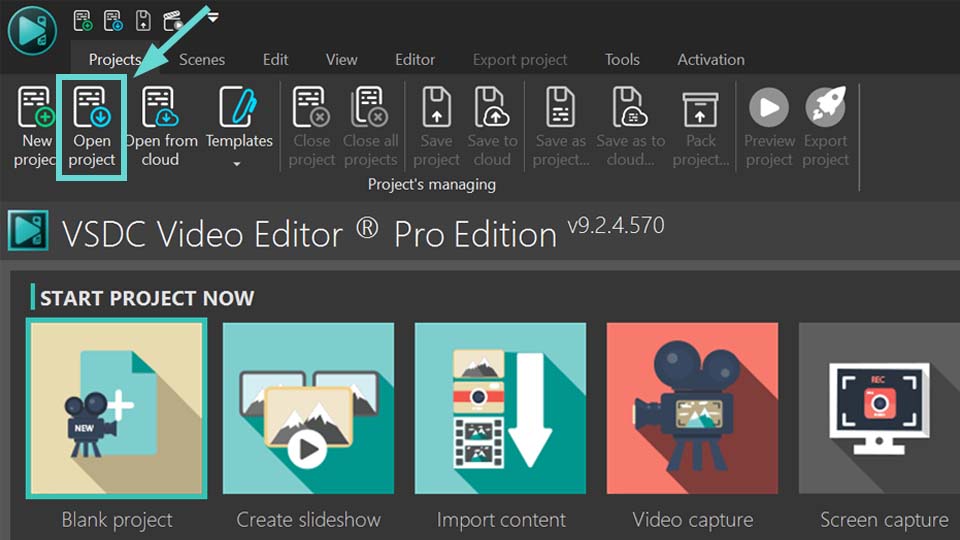
Task: Click the Preview project play icon
Action: pos(769,108)
